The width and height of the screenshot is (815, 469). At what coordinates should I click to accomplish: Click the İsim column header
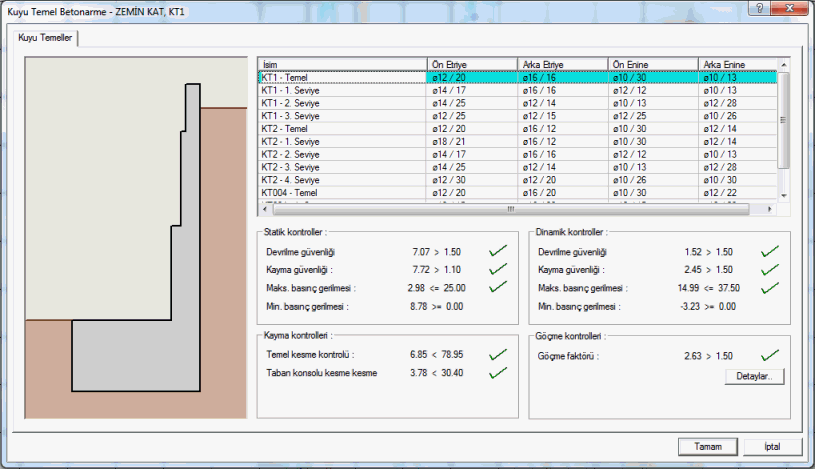click(343, 64)
